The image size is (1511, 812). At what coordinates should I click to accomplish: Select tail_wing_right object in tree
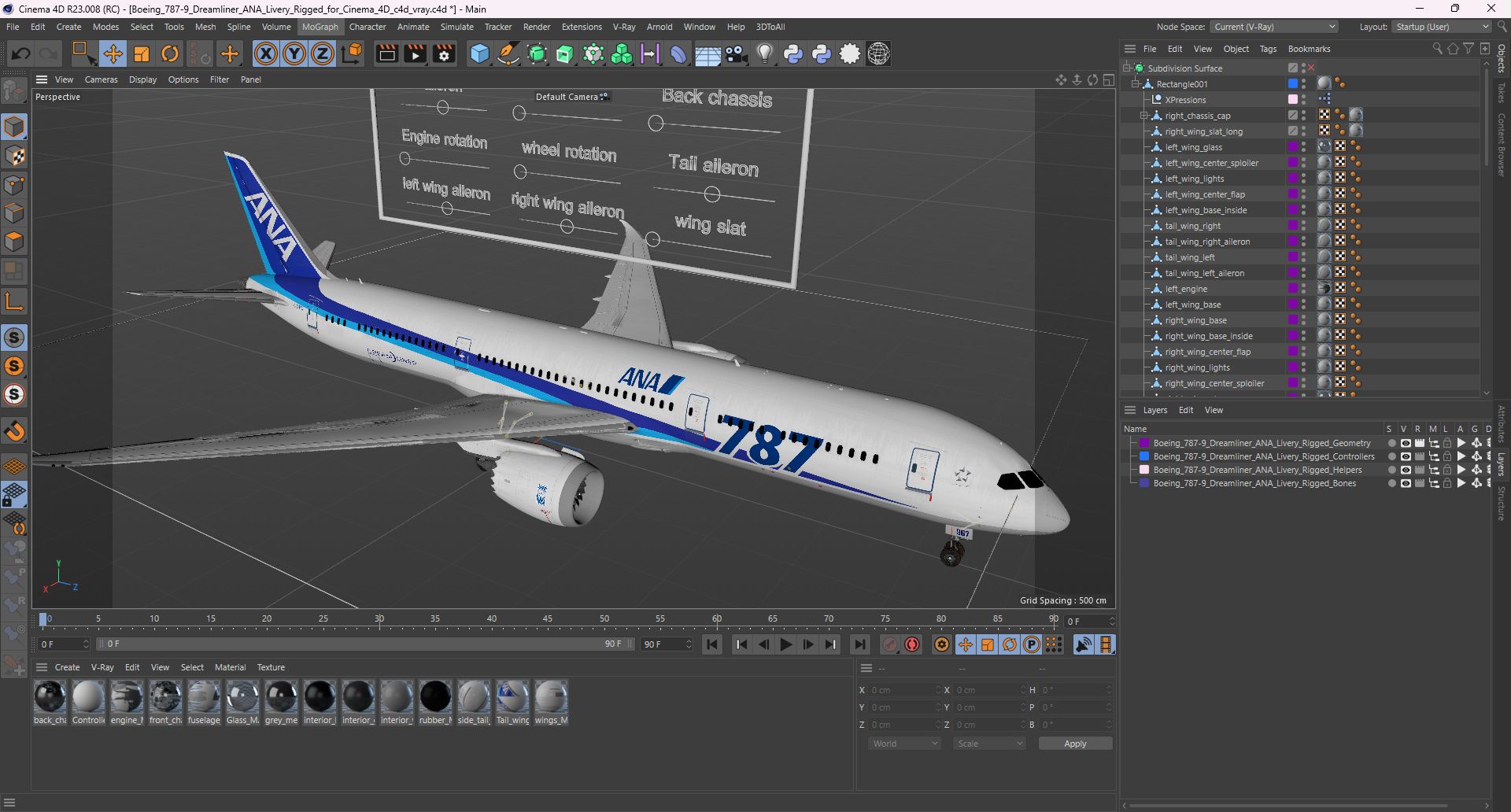(x=1193, y=226)
